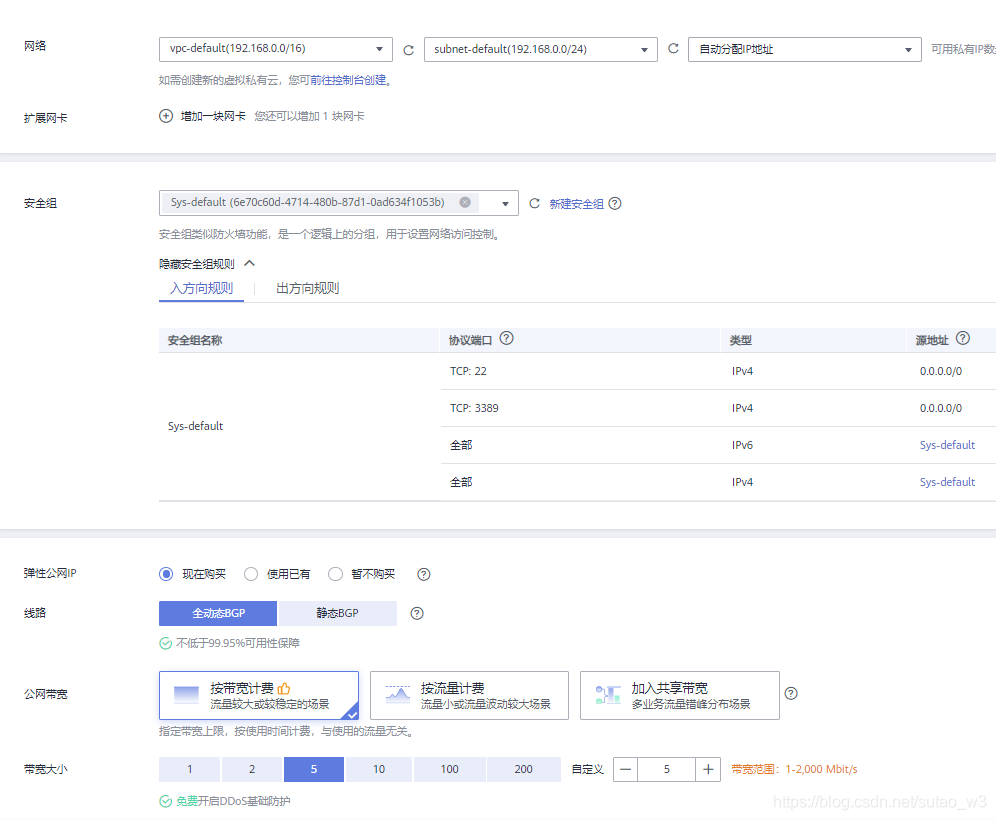
Task: Set bandwidth size to 200
Action: coord(523,769)
